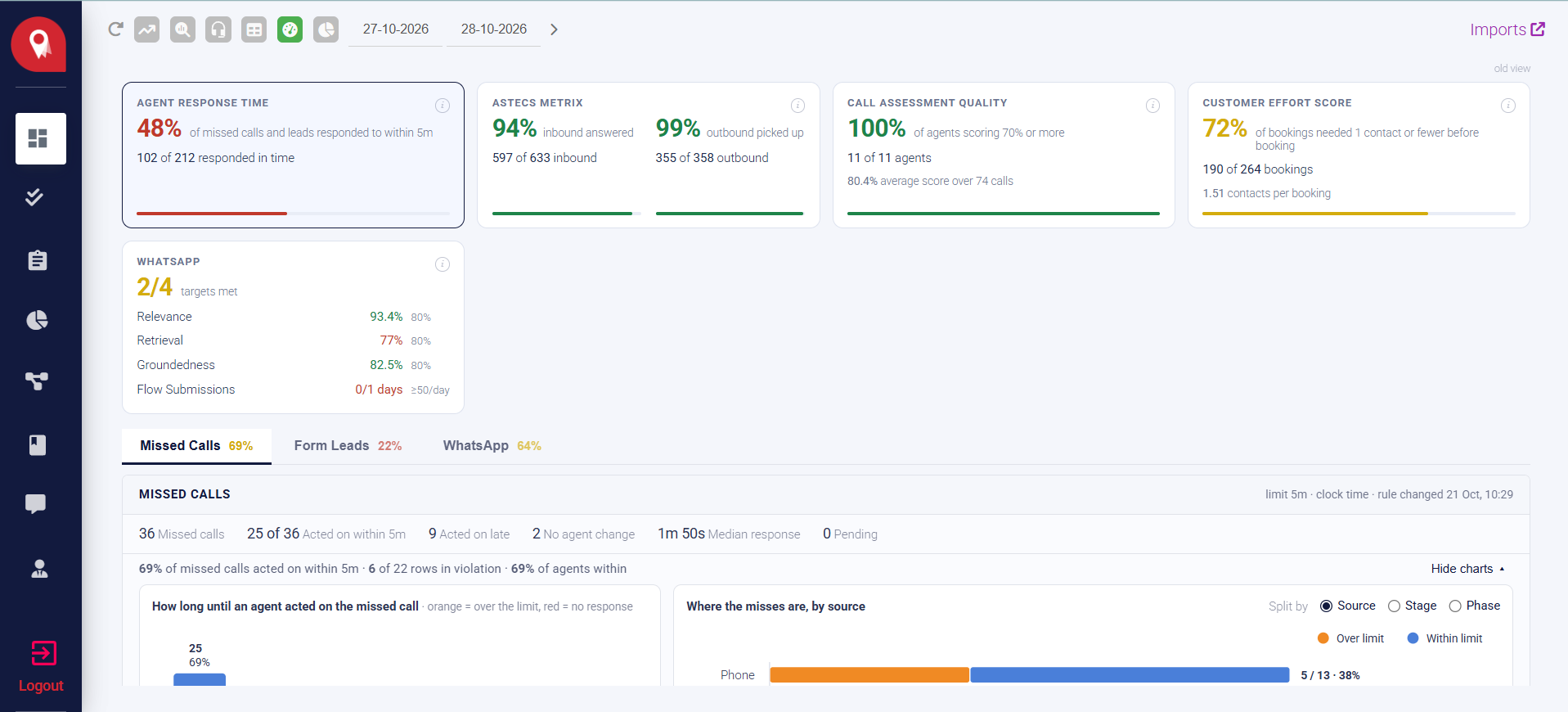Screen dimensions: 1568x712
Task: Open the 27-10-2026 start date picker
Action: (x=396, y=29)
